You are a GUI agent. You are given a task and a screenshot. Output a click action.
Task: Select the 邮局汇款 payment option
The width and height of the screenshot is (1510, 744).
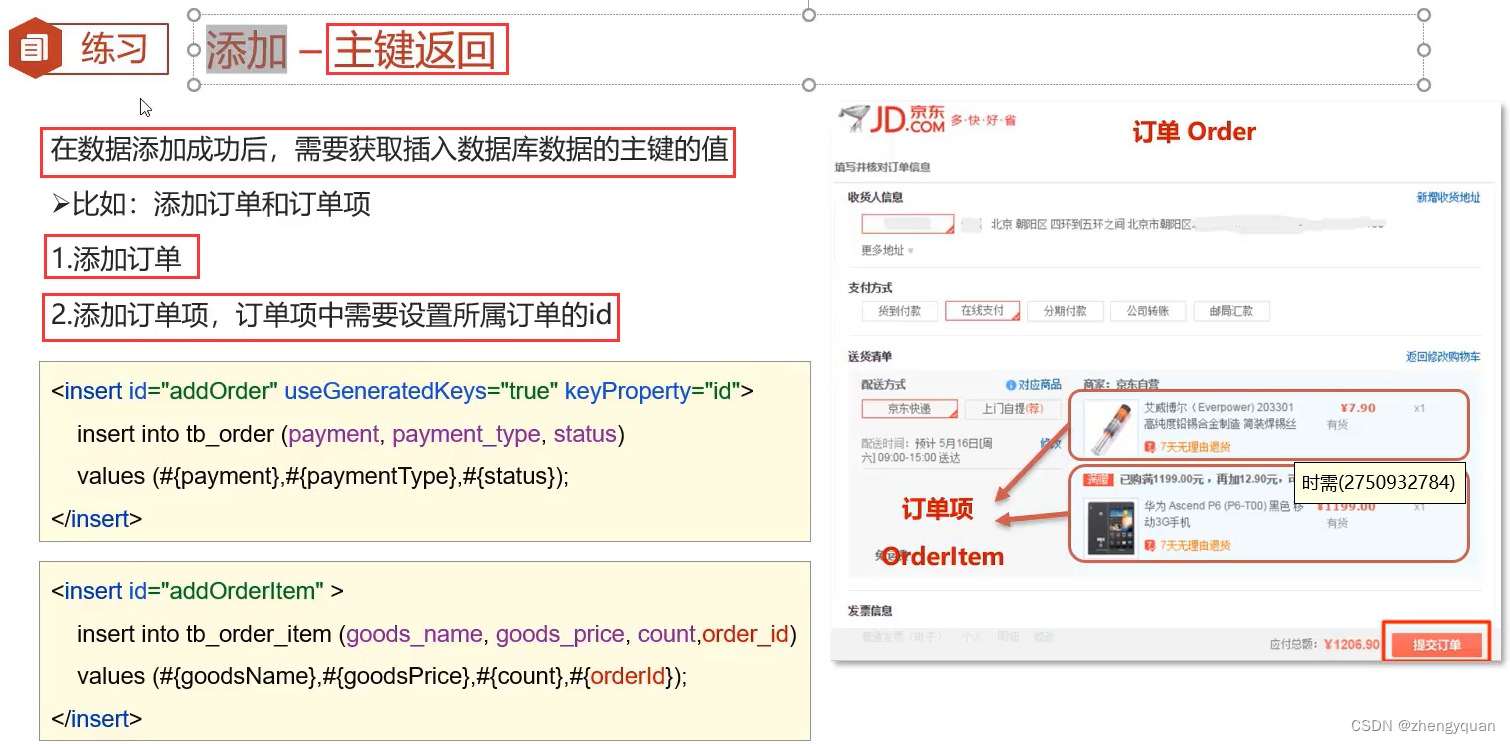coord(1231,311)
